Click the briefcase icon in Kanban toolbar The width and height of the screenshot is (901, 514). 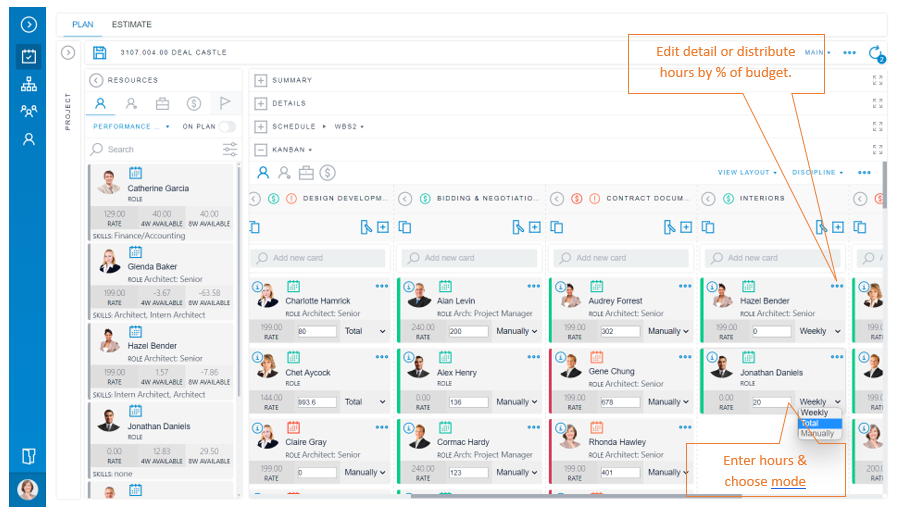click(306, 172)
